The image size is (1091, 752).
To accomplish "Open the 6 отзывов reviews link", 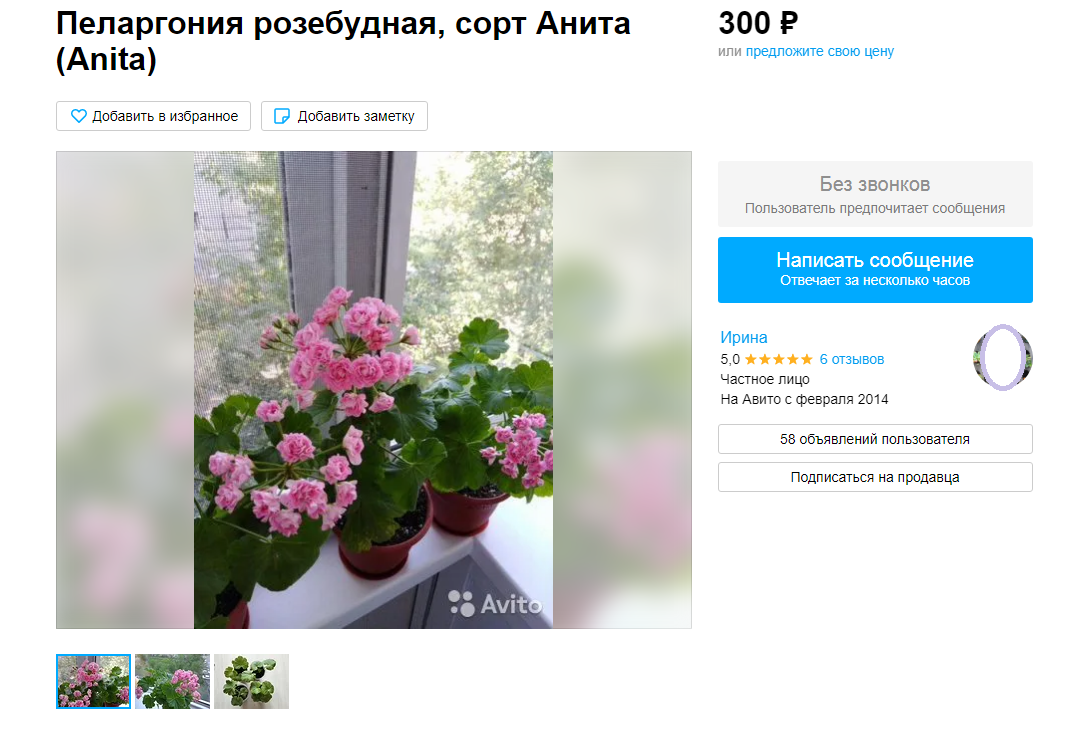I will (x=852, y=360).
